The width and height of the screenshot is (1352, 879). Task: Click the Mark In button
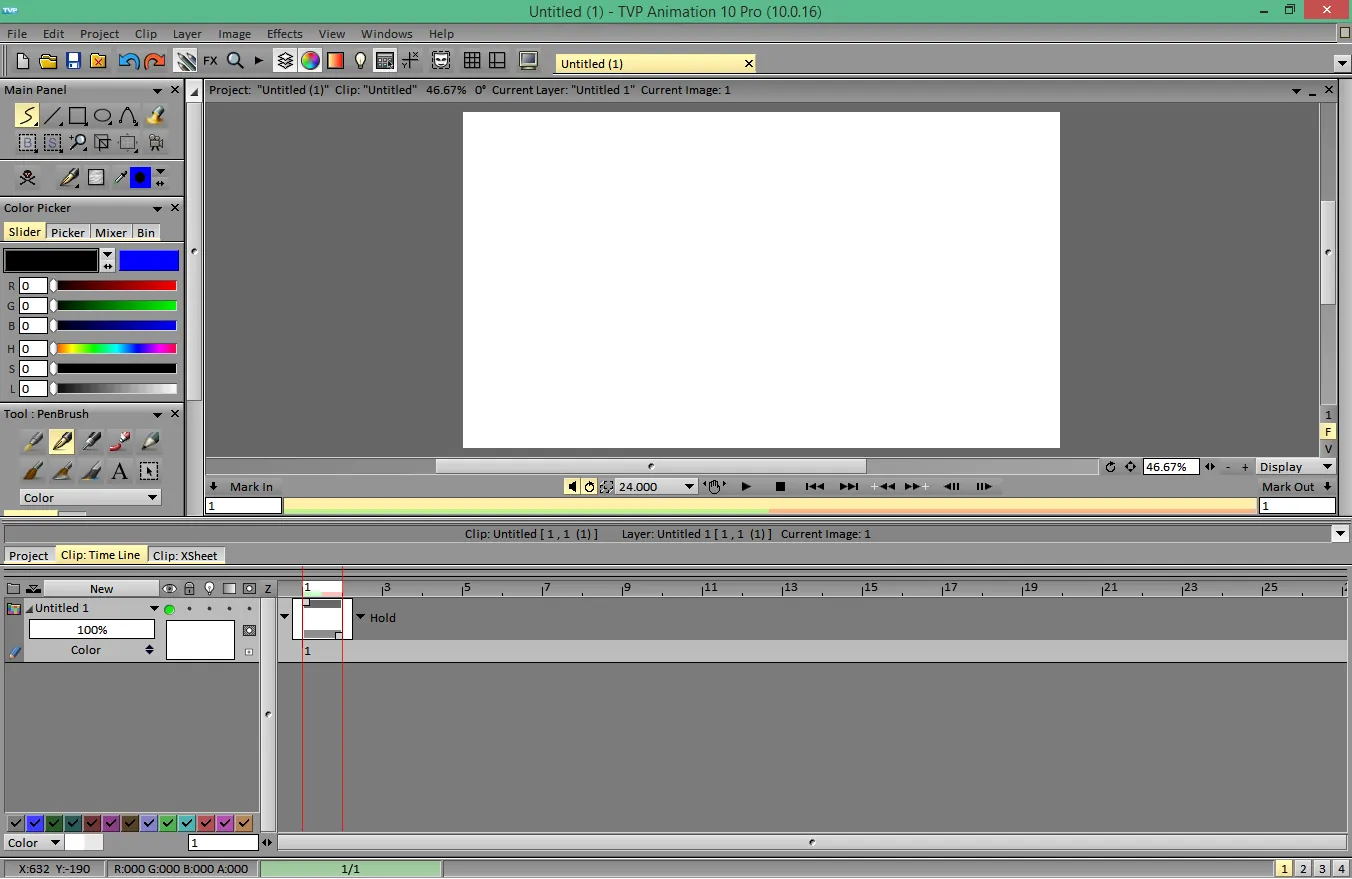251,487
